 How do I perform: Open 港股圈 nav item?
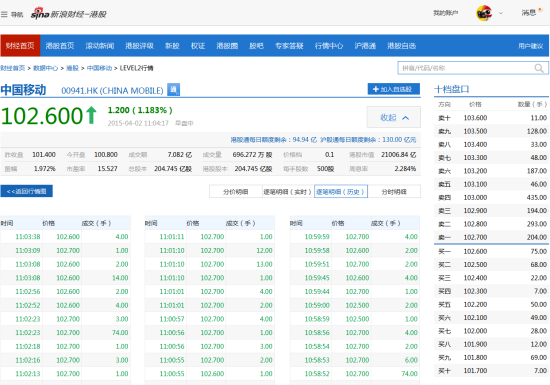(x=227, y=46)
